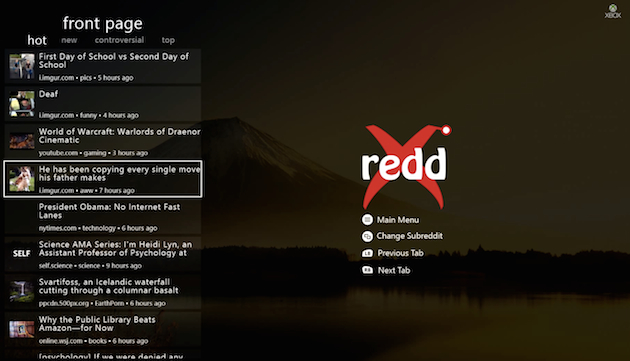630x361 pixels.
Task: Select the copying every single move post
Action: (x=103, y=179)
